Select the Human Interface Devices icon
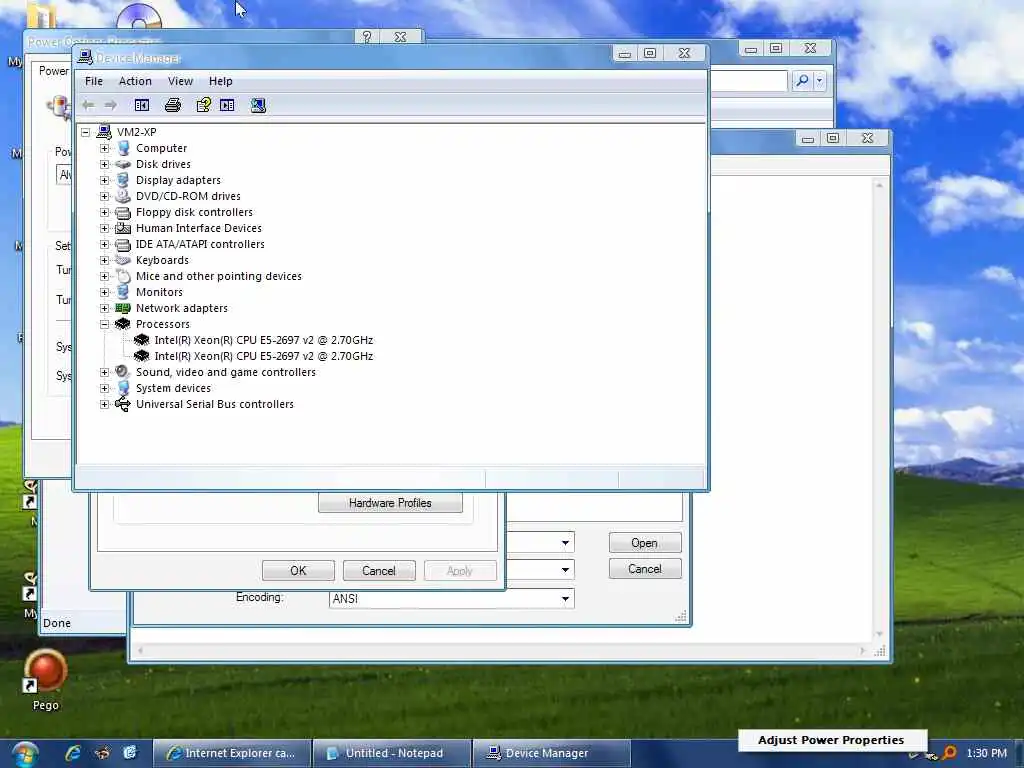This screenshot has width=1024, height=768. coord(123,228)
